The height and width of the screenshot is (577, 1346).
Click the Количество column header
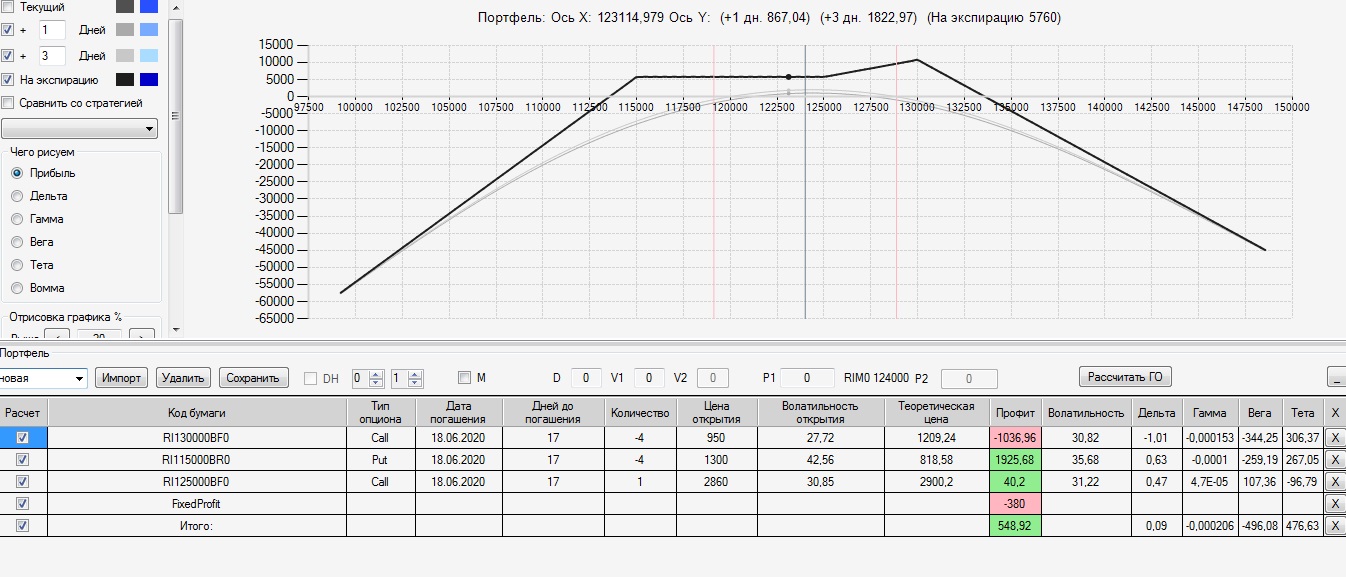640,411
